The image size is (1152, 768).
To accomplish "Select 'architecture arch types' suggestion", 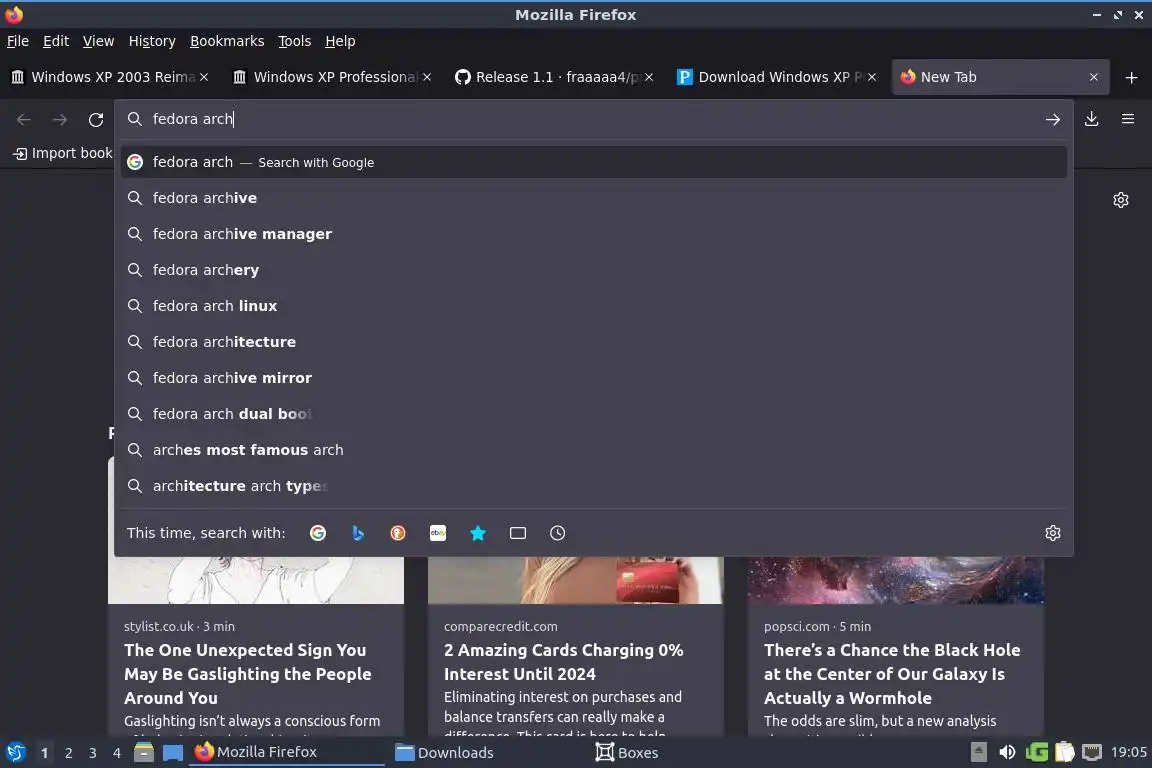I will [594, 486].
